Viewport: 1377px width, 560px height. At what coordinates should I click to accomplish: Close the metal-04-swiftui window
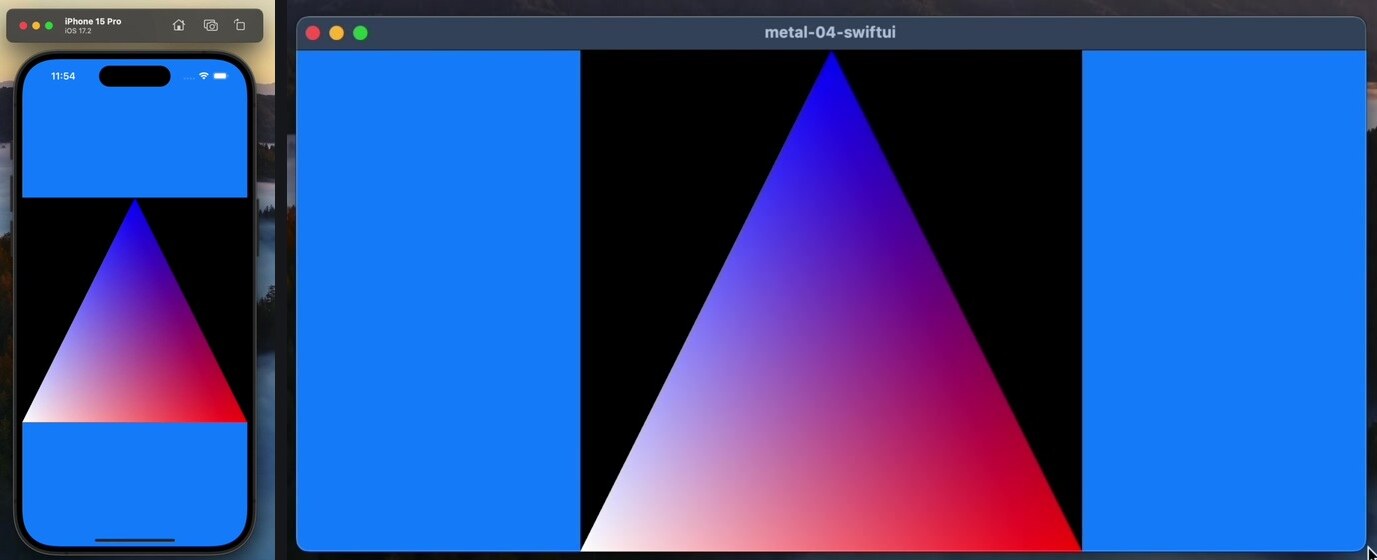point(313,33)
